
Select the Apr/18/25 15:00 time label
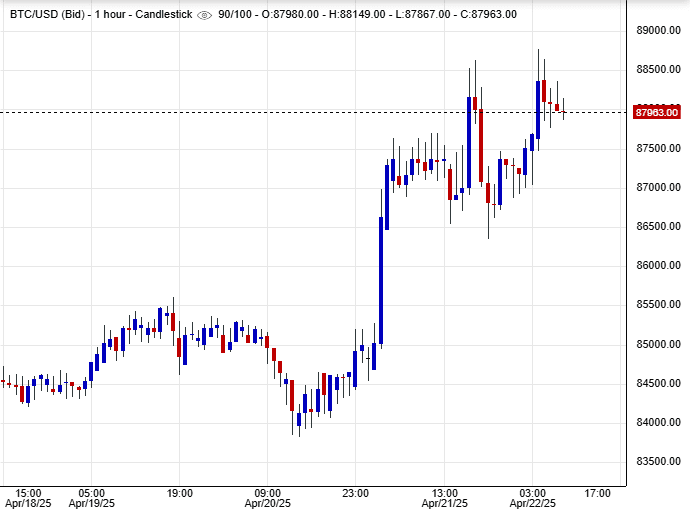28,498
